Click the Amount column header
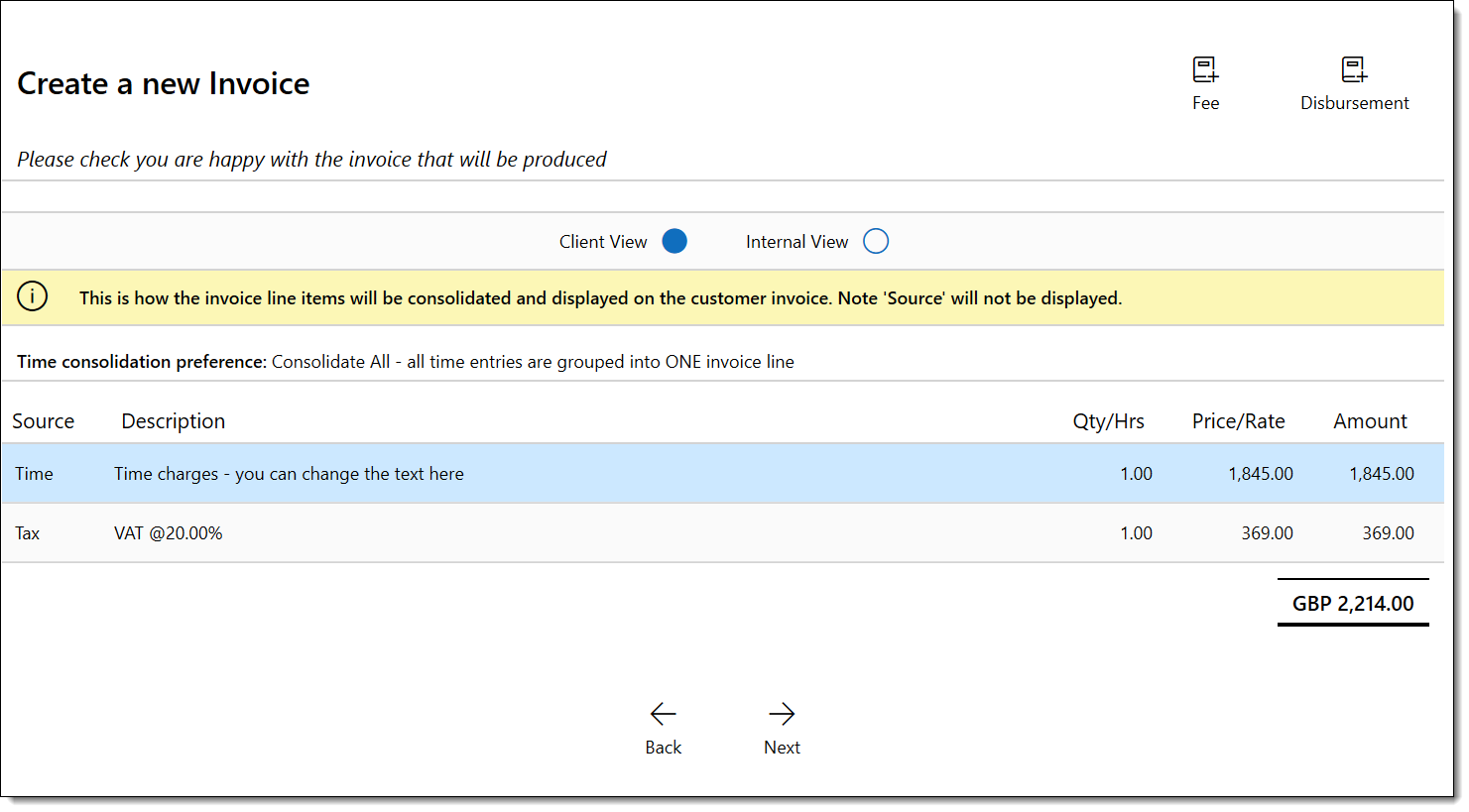 1370,420
